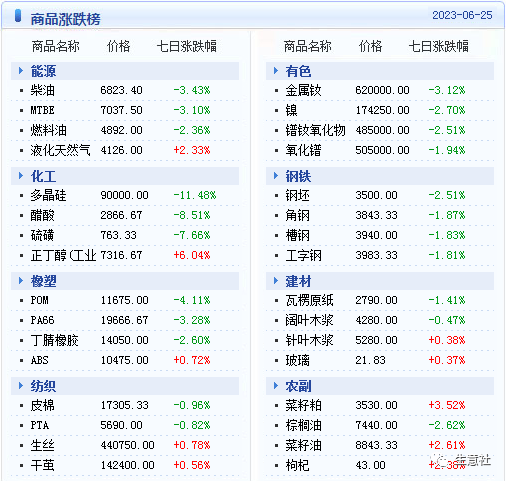The width and height of the screenshot is (506, 481).
Task: Select the 液化天然气 commodity name
Action: point(60,150)
